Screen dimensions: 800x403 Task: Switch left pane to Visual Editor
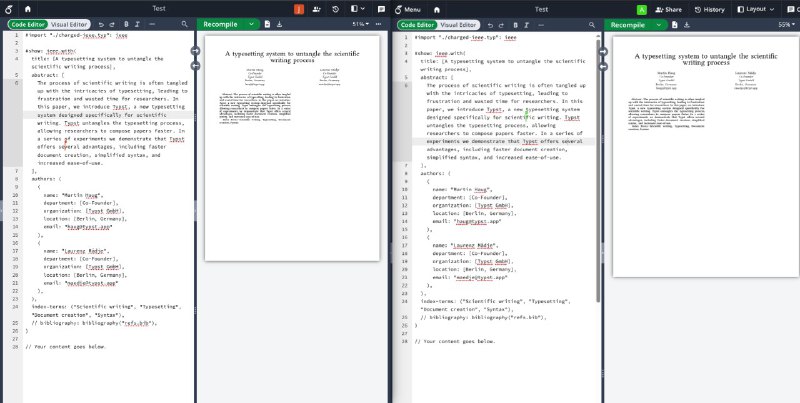click(68, 23)
